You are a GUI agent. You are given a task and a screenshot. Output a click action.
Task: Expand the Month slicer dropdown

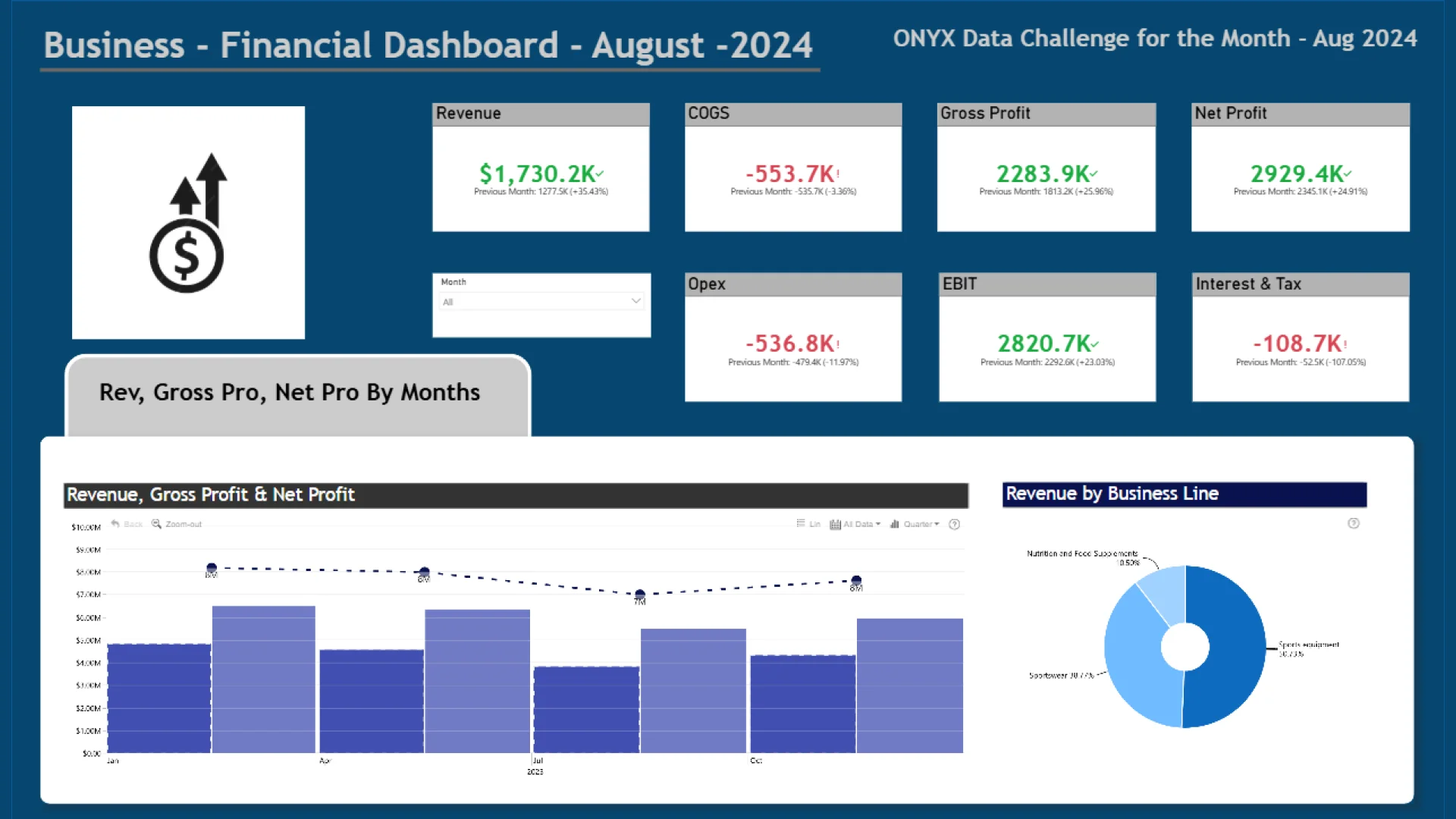click(x=635, y=301)
